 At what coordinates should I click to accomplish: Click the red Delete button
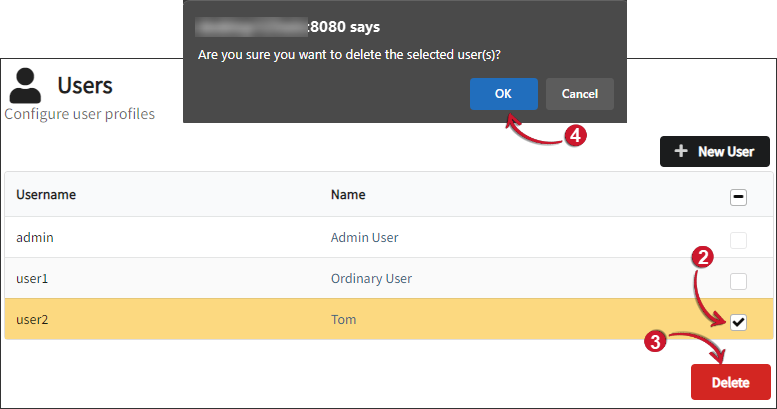(x=731, y=382)
